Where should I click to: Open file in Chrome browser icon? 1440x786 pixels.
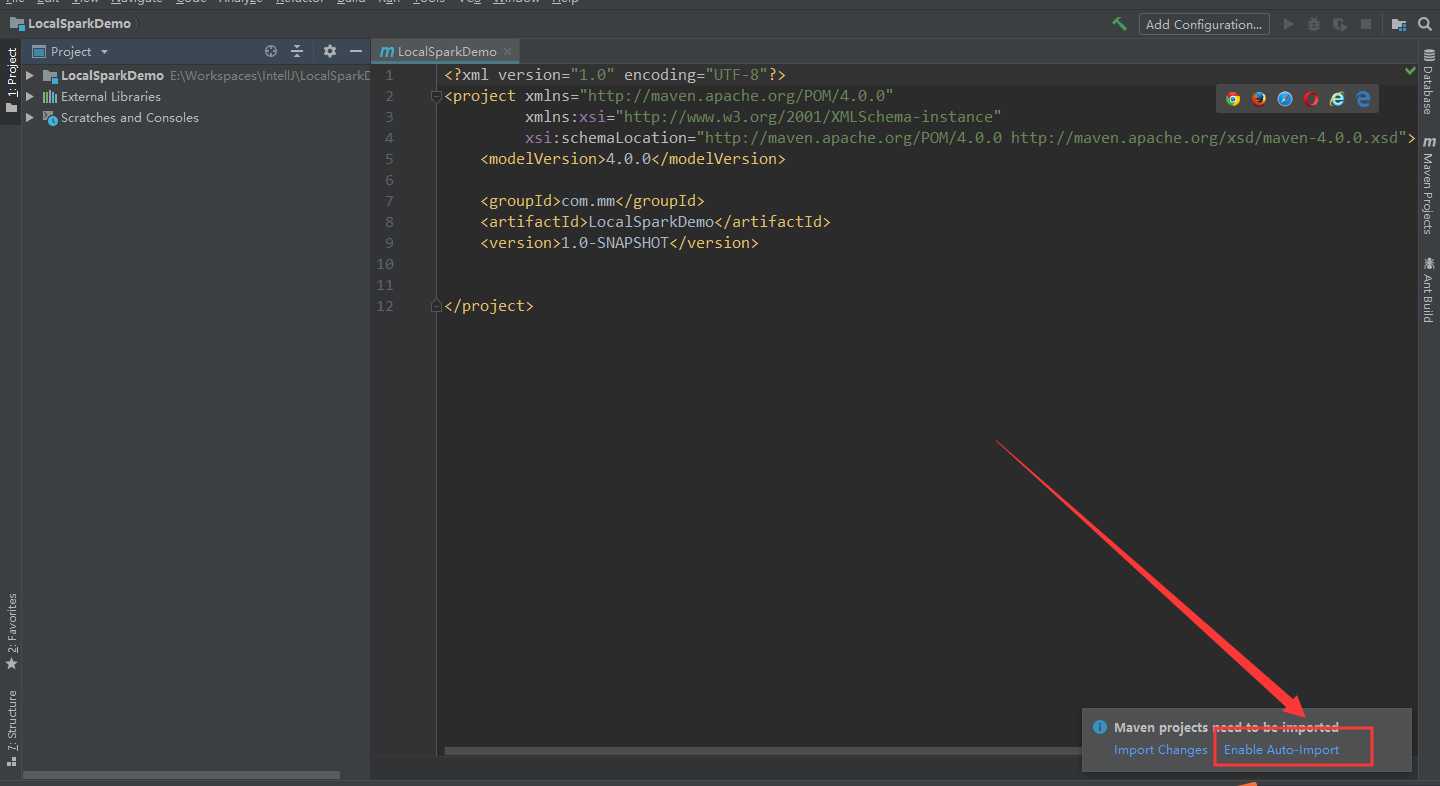click(1233, 98)
